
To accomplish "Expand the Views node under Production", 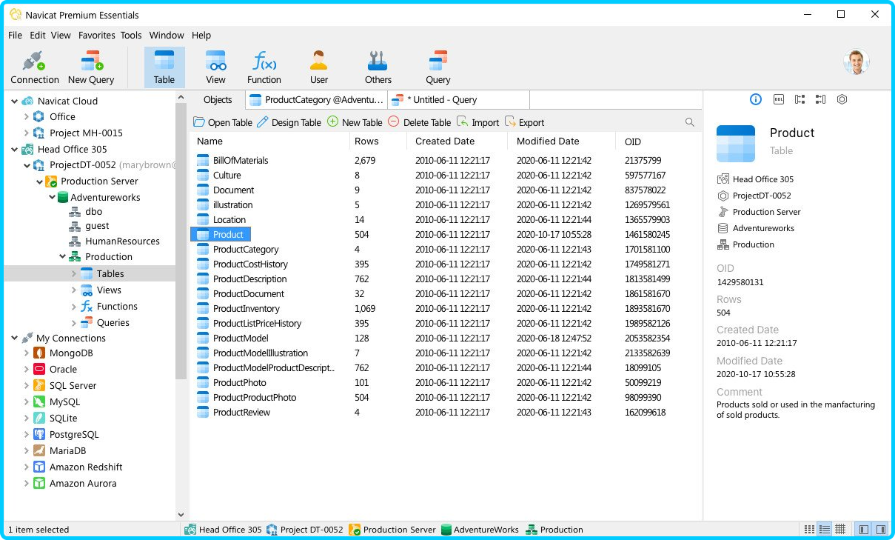I will pyautogui.click(x=74, y=290).
